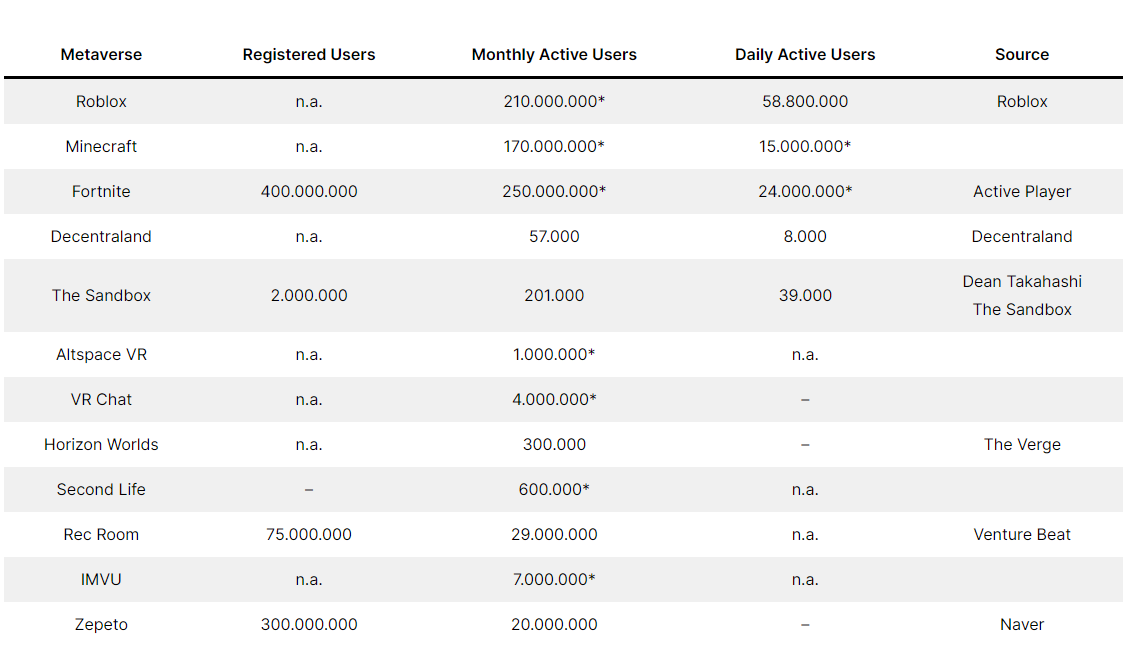Select the Roblox name in Metaverse column
Image resolution: width=1123 pixels, height=655 pixels.
coord(101,102)
